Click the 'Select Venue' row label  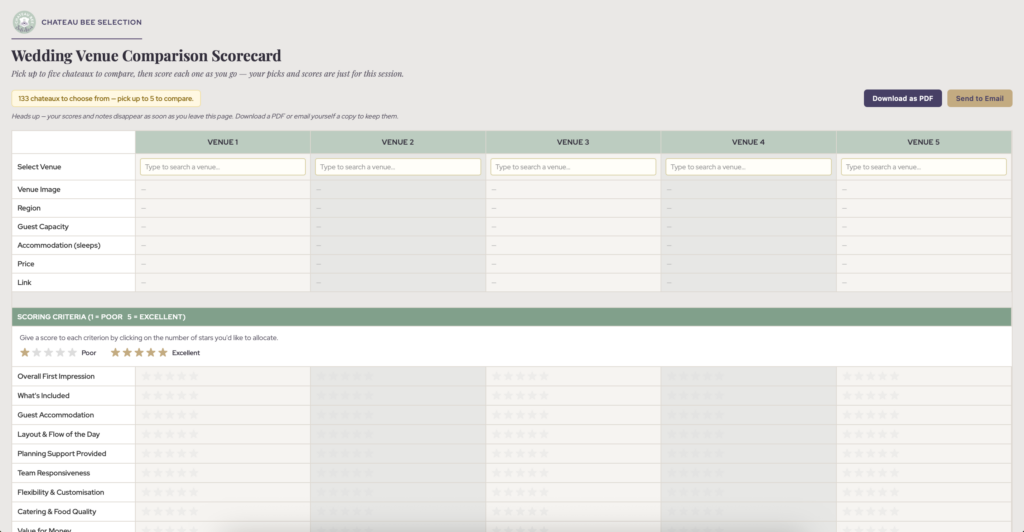click(39, 167)
